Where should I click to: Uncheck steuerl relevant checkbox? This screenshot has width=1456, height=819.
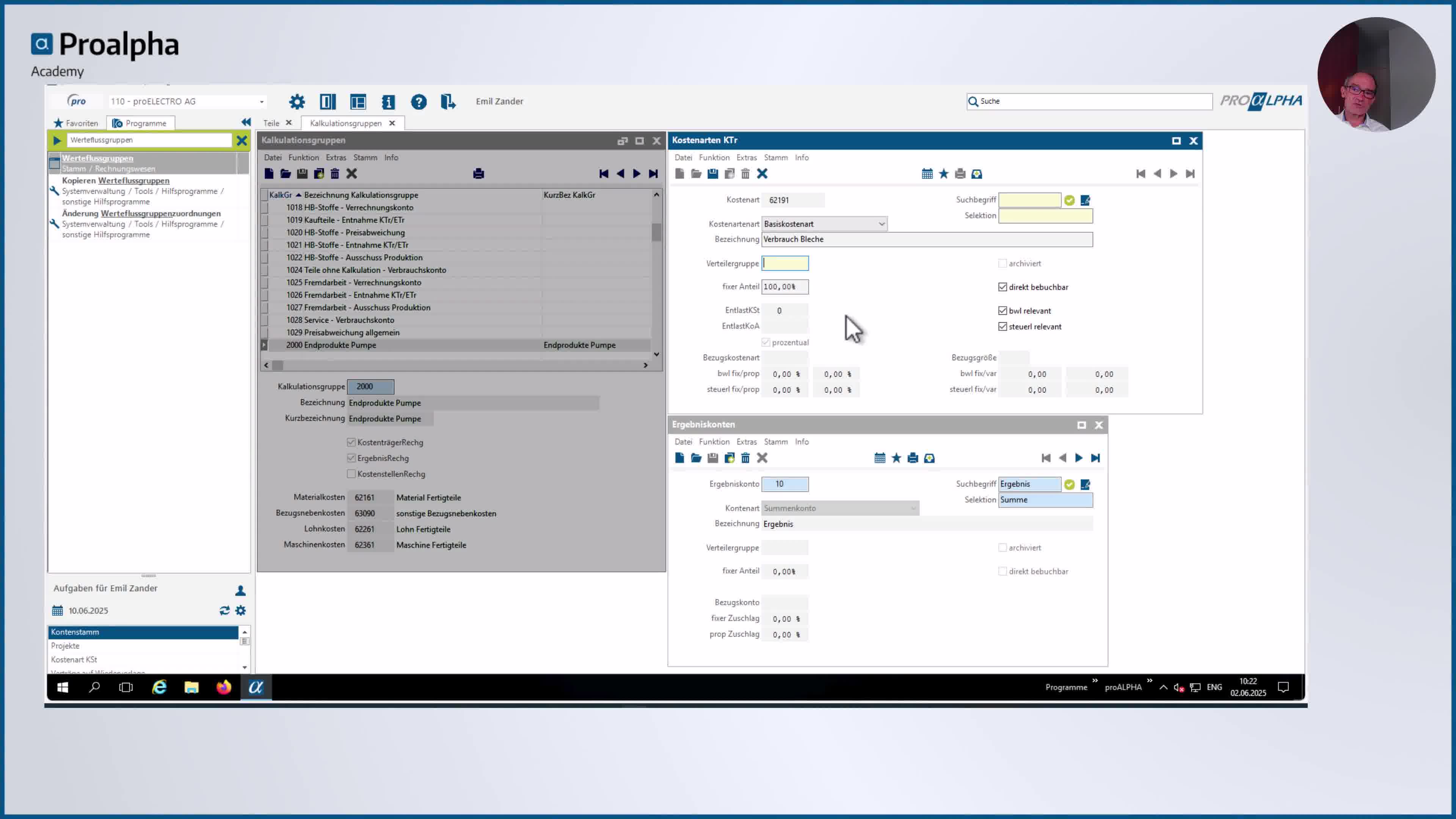click(x=1002, y=327)
